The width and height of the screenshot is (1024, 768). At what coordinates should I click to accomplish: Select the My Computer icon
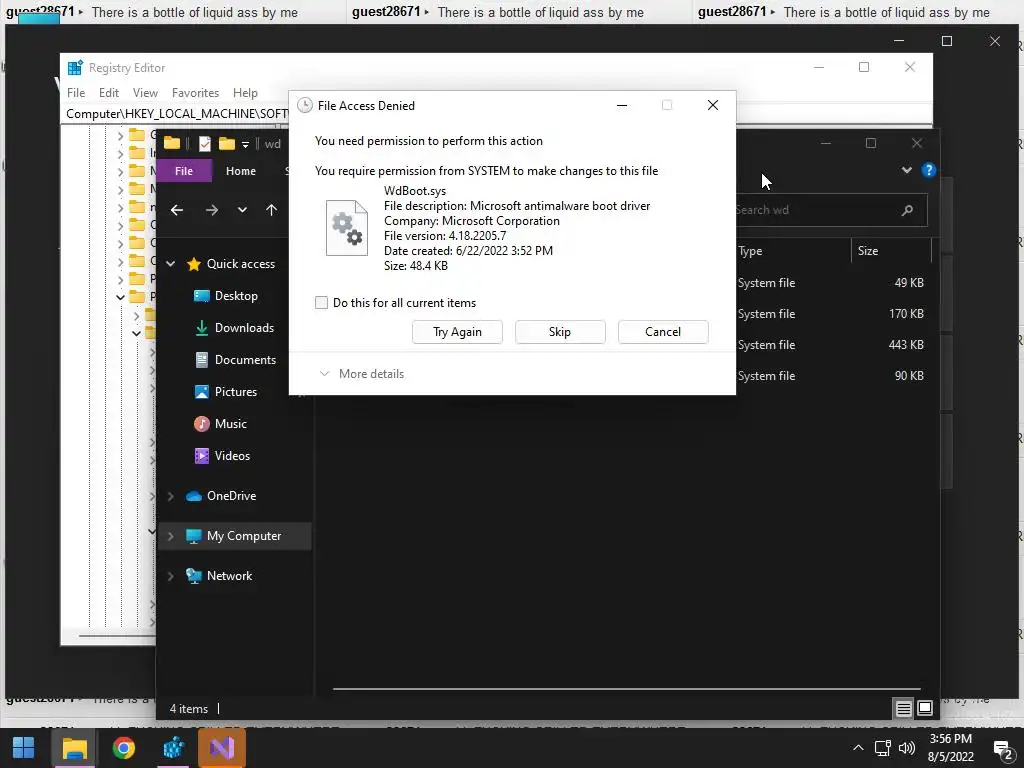point(193,536)
